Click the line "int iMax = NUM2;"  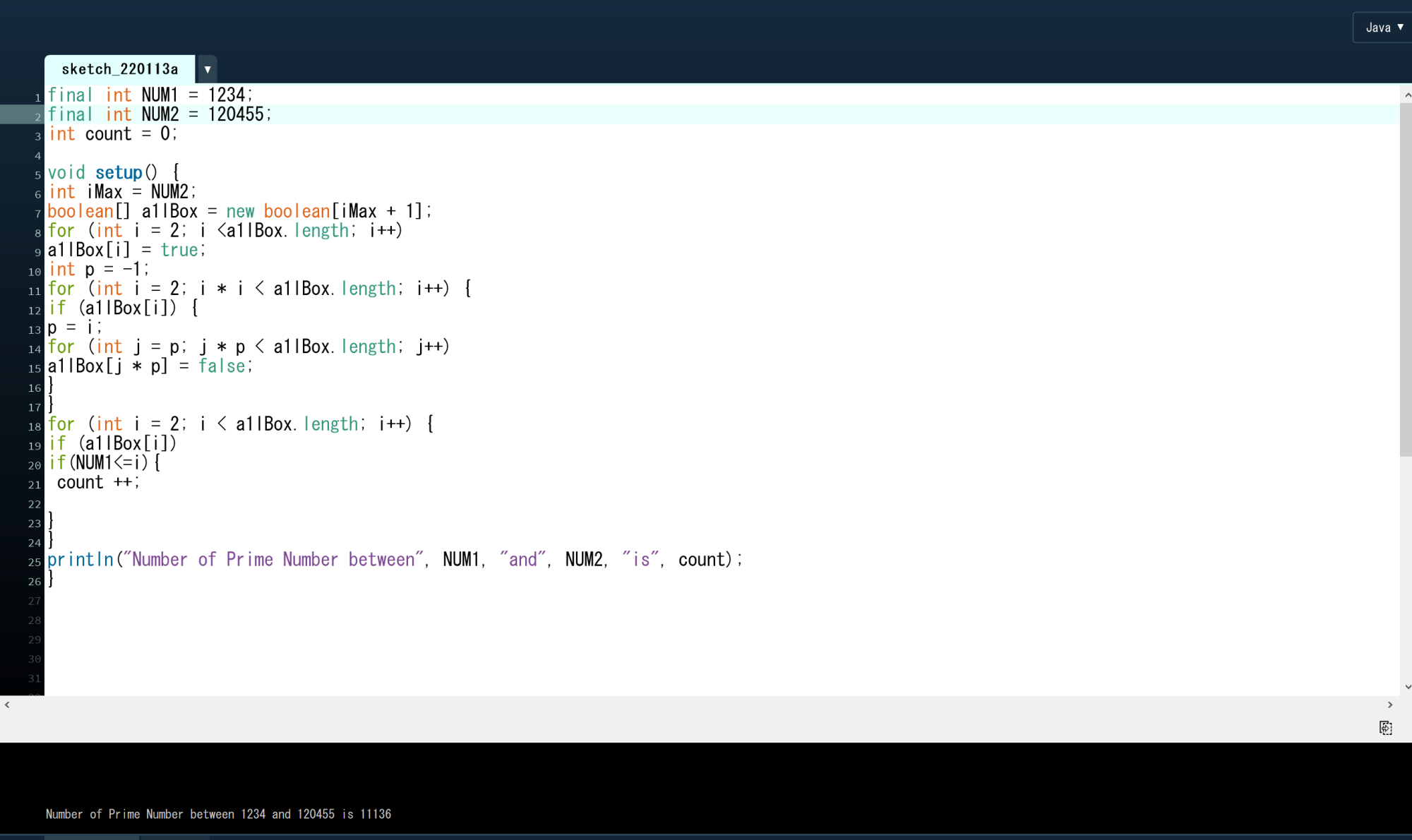click(x=121, y=192)
